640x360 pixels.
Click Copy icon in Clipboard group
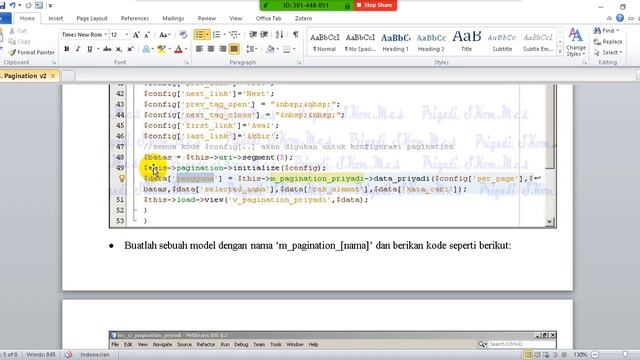click(x=12, y=41)
